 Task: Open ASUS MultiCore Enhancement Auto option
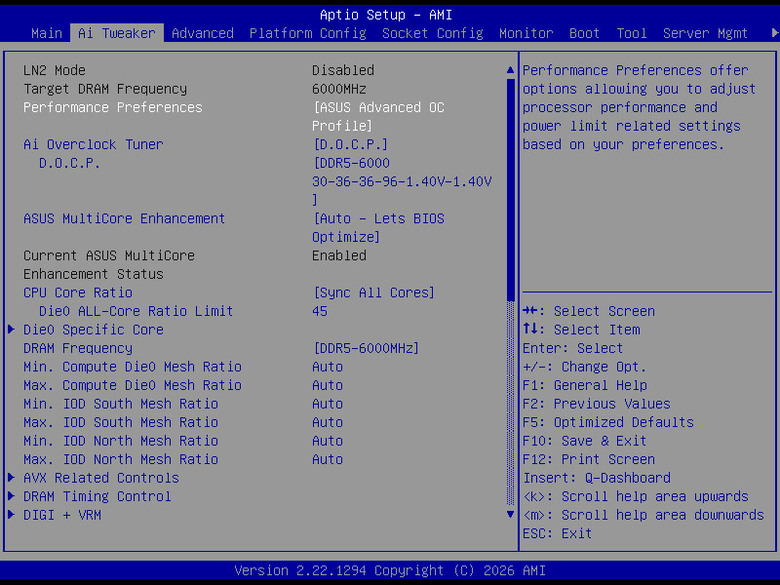[x=378, y=228]
